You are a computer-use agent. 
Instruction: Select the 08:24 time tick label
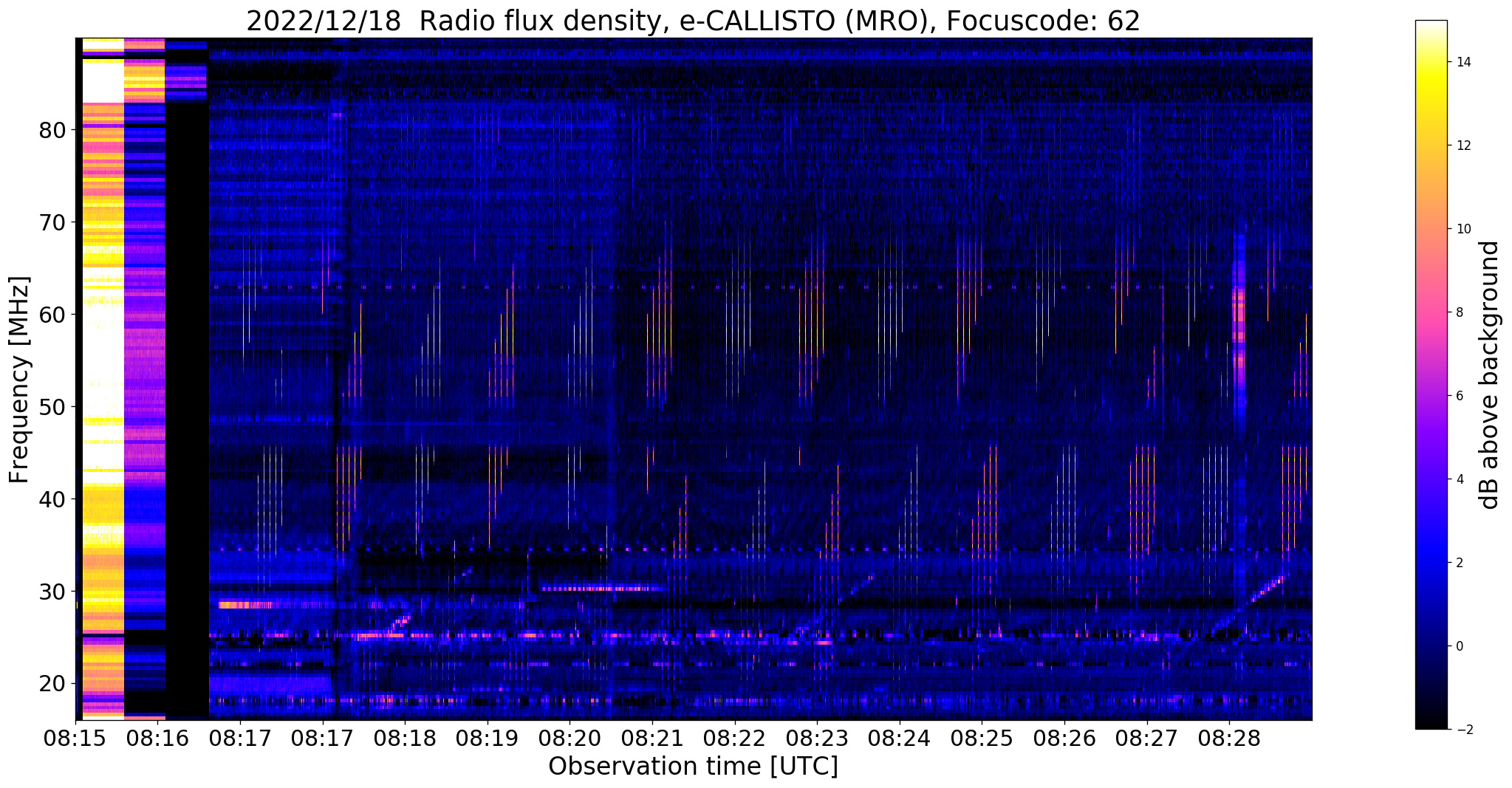pyautogui.click(x=899, y=739)
